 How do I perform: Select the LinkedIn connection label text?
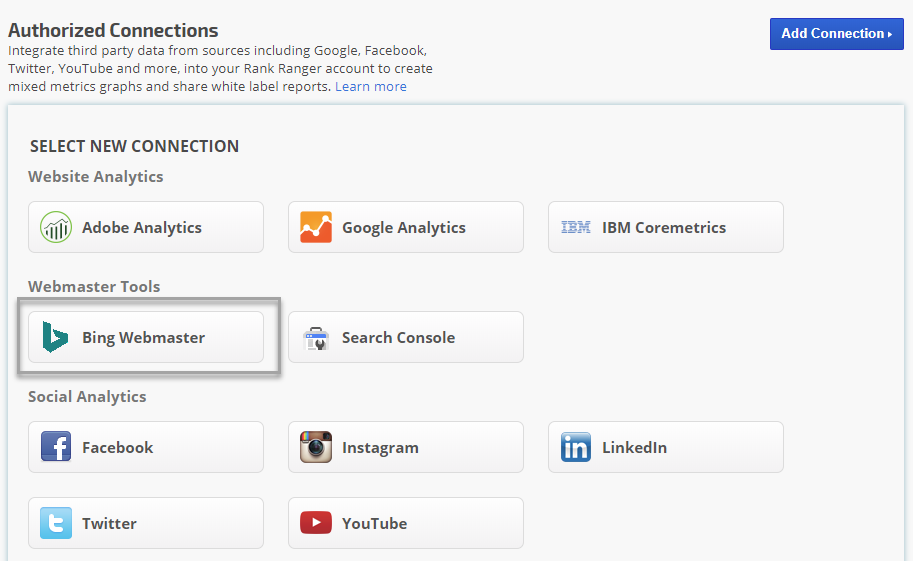click(x=634, y=448)
